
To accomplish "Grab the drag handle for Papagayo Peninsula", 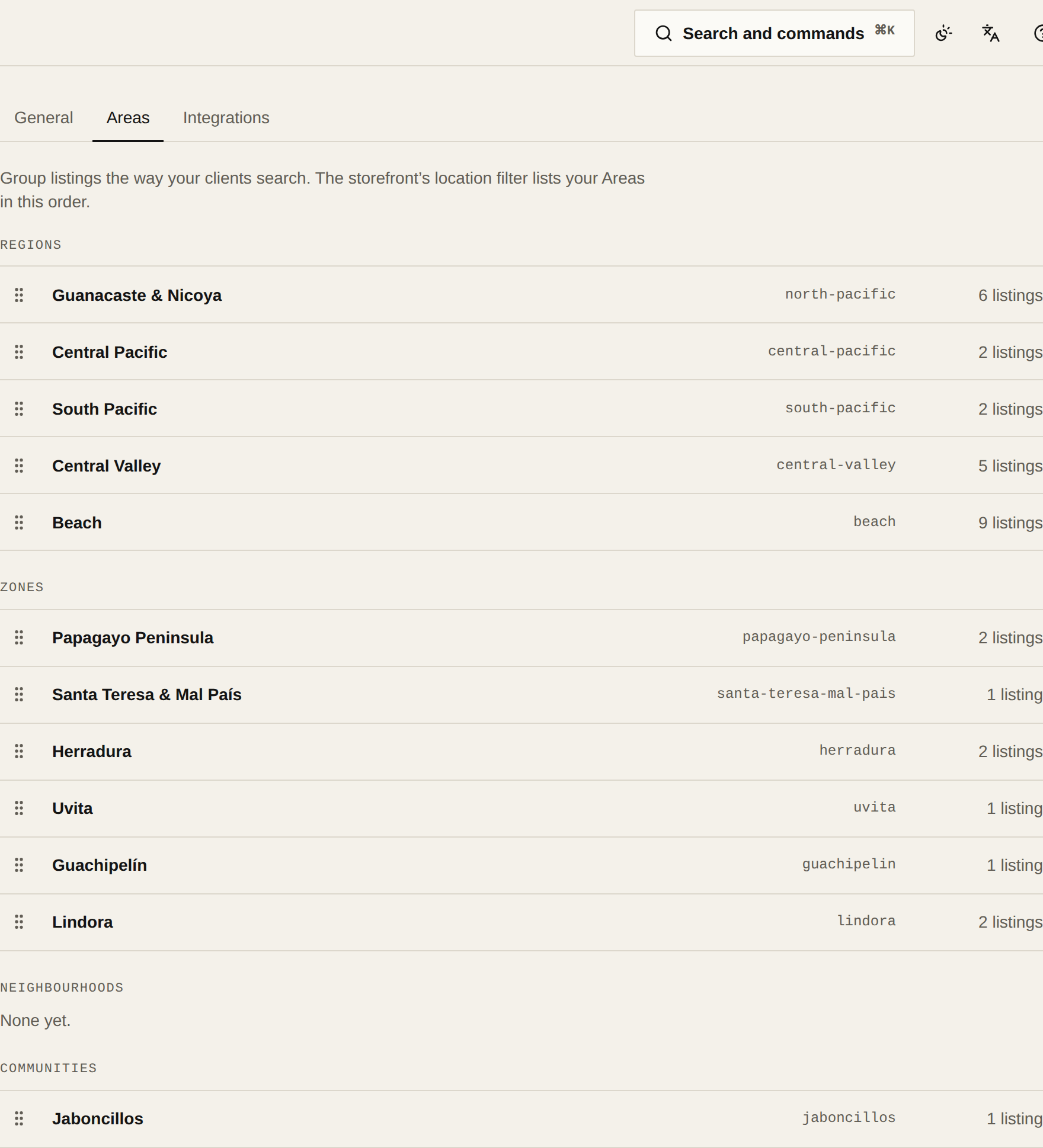I will tap(19, 637).
